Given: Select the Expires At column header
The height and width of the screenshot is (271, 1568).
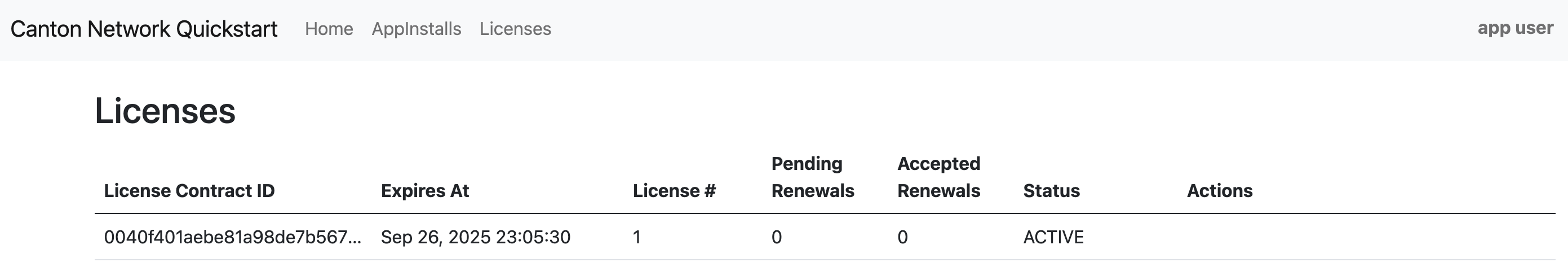Looking at the screenshot, I should pyautogui.click(x=425, y=191).
